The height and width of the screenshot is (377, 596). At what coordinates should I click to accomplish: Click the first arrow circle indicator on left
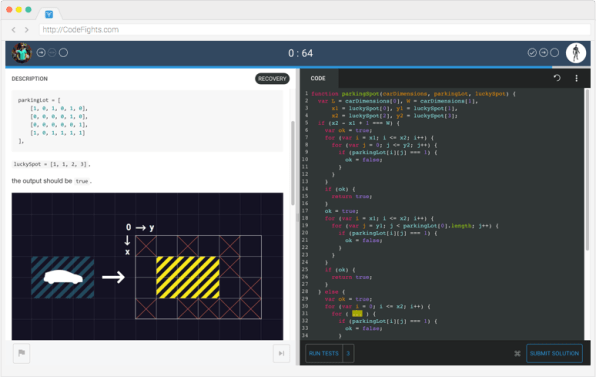[41, 52]
